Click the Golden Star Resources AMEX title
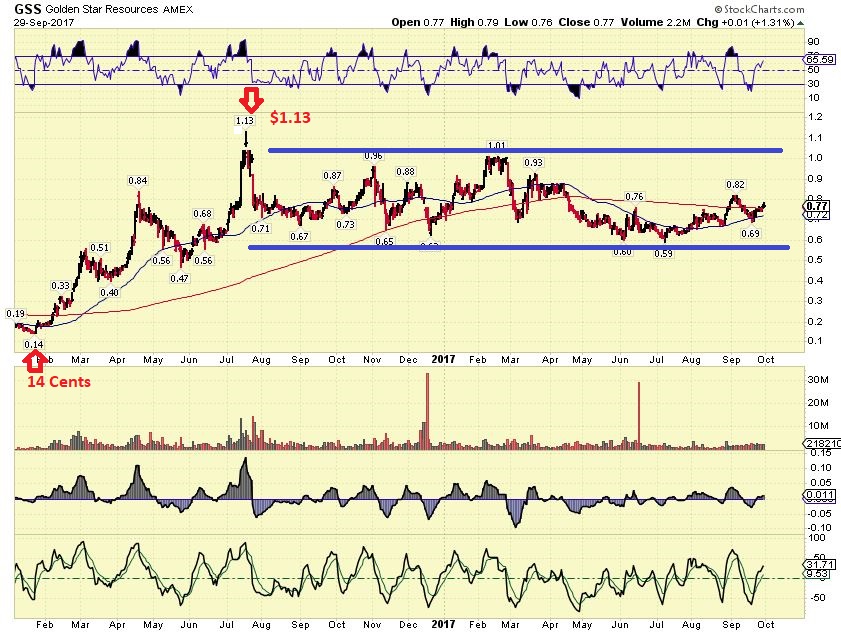This screenshot has height=637, width=841. (119, 9)
